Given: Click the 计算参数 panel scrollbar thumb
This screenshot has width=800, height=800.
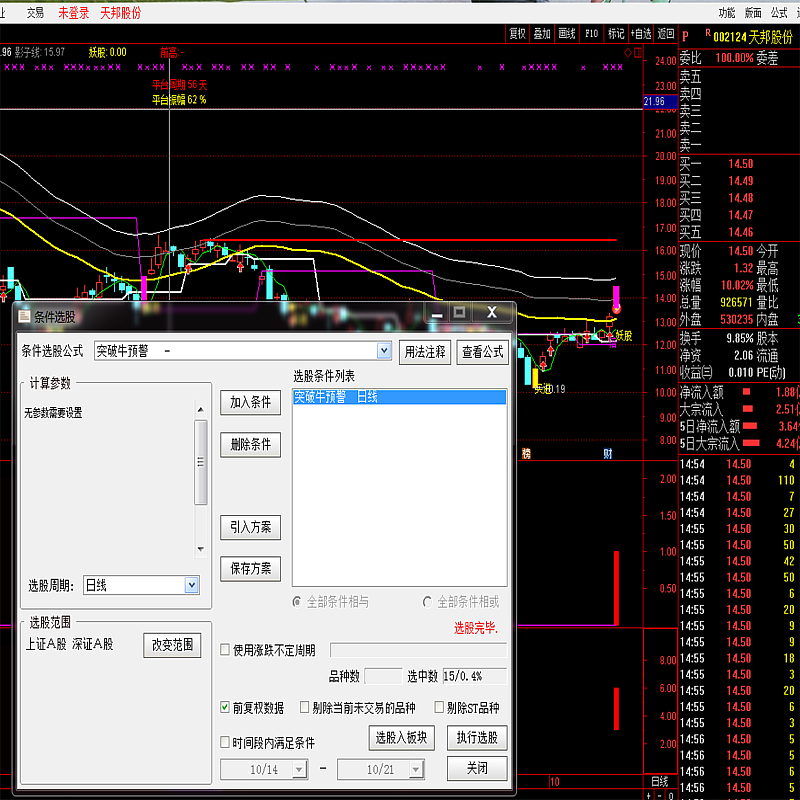Looking at the screenshot, I should coord(201,462).
